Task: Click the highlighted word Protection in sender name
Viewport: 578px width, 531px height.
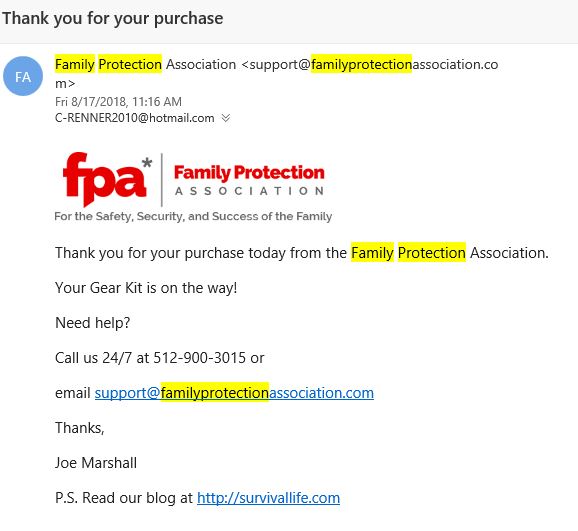Action: [x=130, y=64]
